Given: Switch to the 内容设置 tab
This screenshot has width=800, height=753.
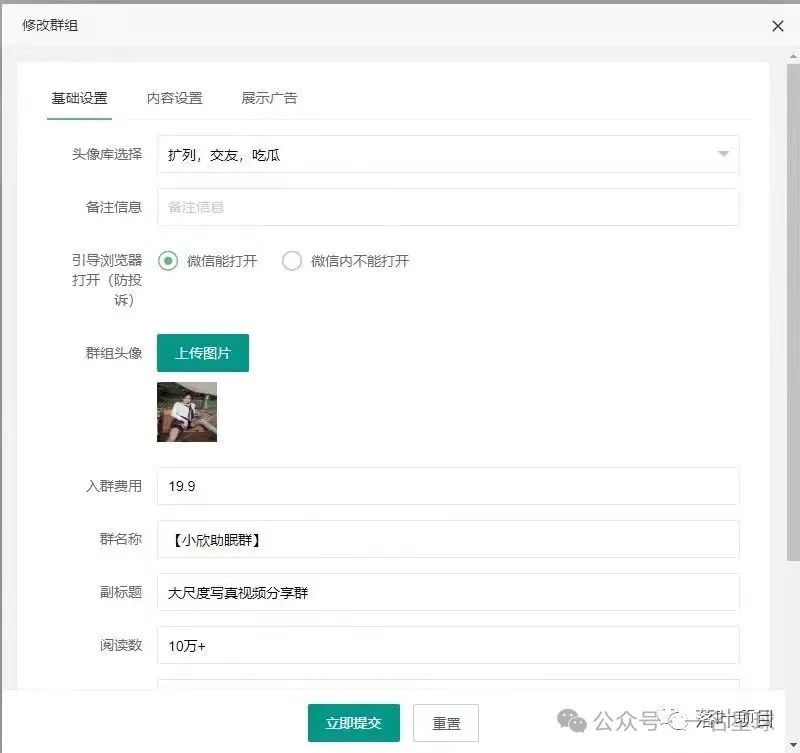Looking at the screenshot, I should coord(177,99).
